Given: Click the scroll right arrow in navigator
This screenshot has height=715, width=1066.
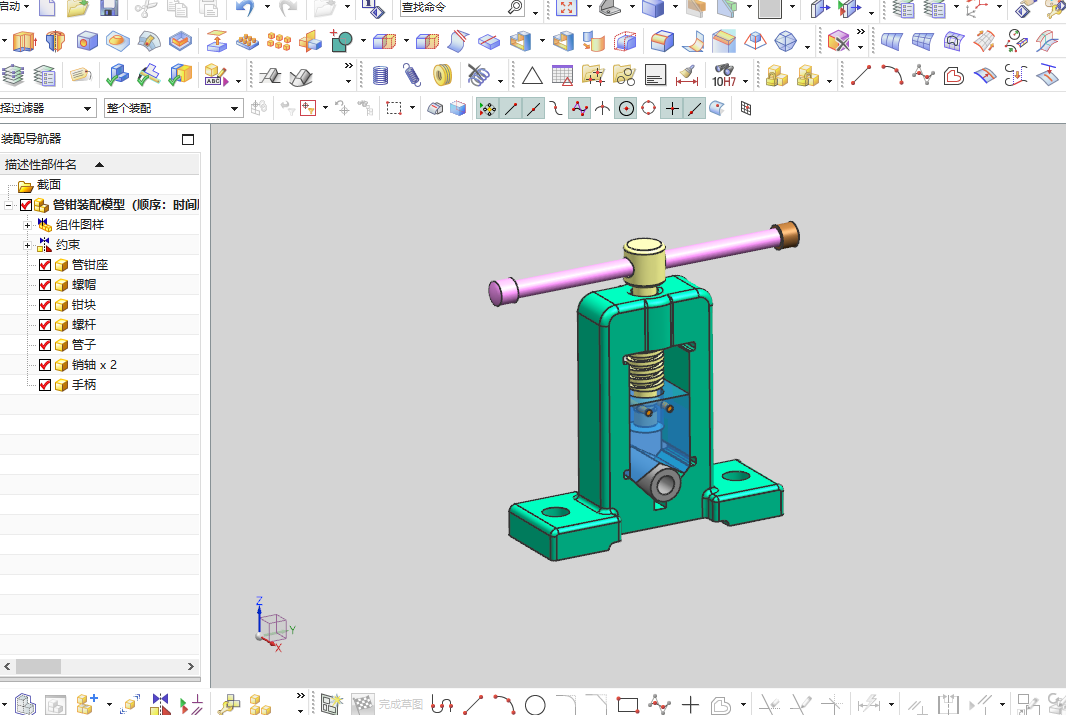Looking at the screenshot, I should pos(190,667).
